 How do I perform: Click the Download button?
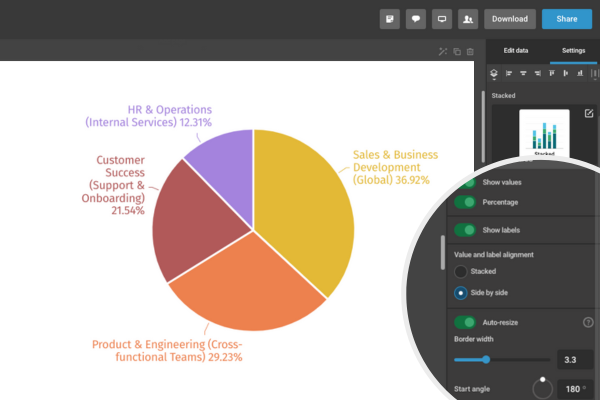click(510, 19)
